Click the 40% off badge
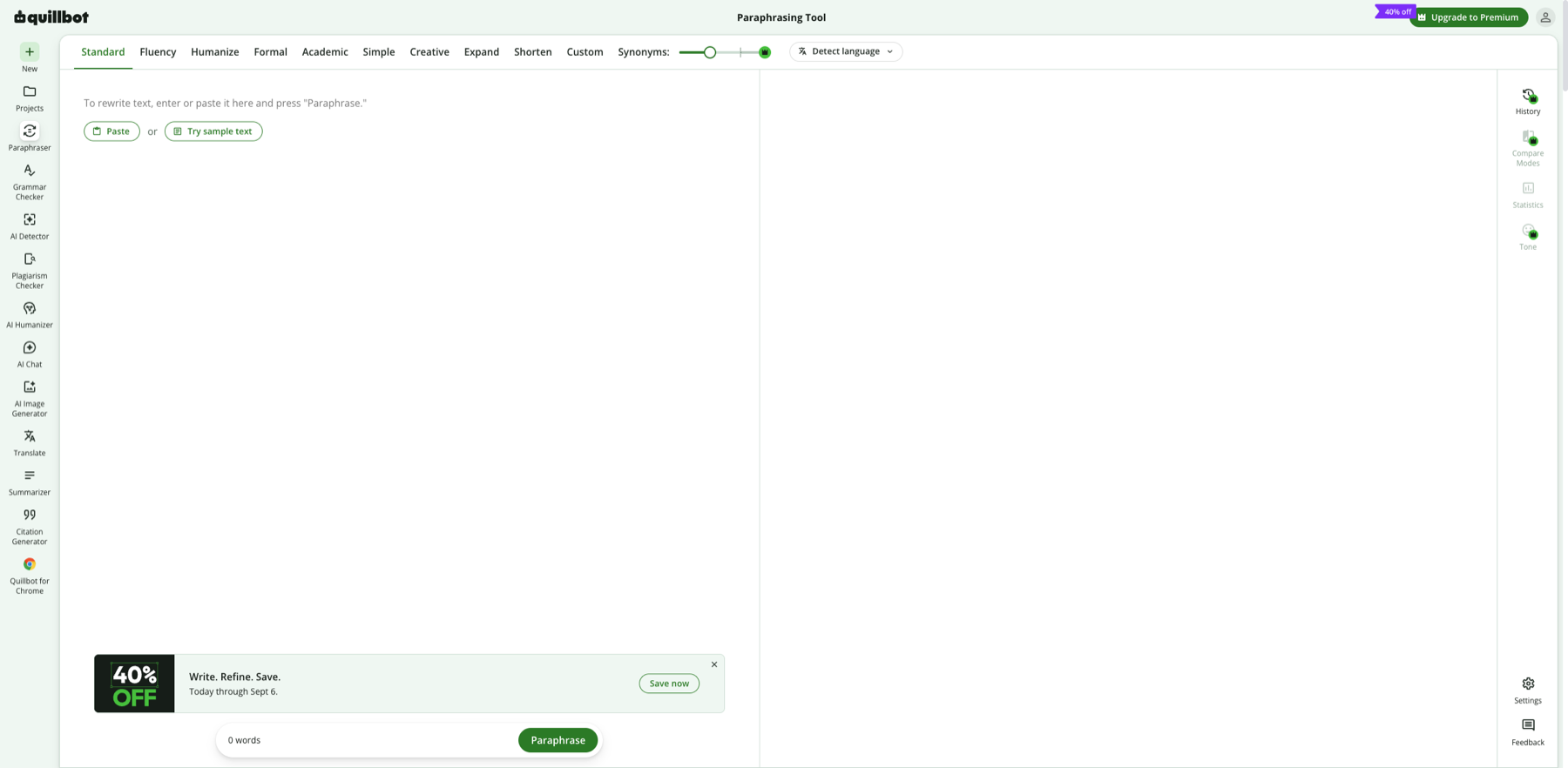This screenshot has height=768, width=1568. pos(1396,11)
